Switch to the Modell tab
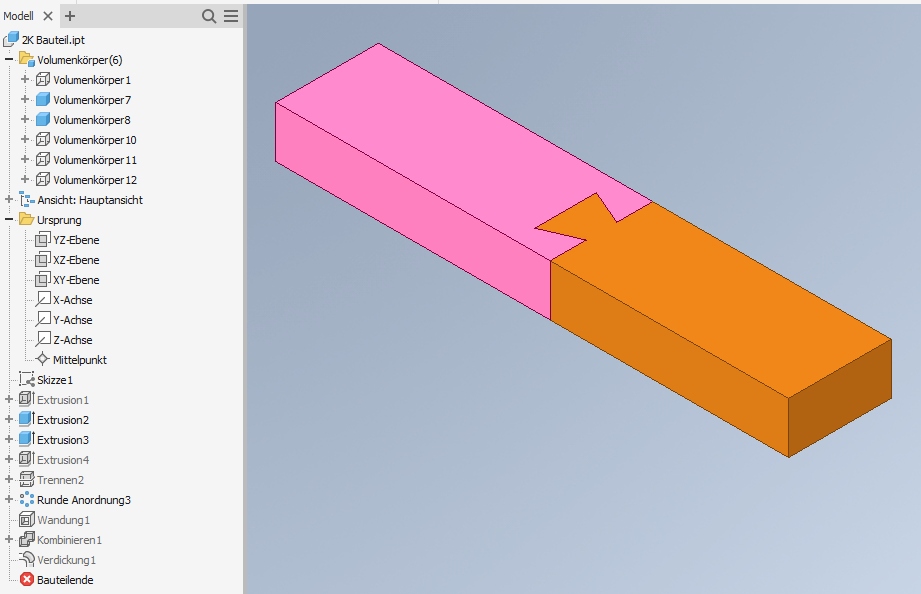 tap(18, 16)
